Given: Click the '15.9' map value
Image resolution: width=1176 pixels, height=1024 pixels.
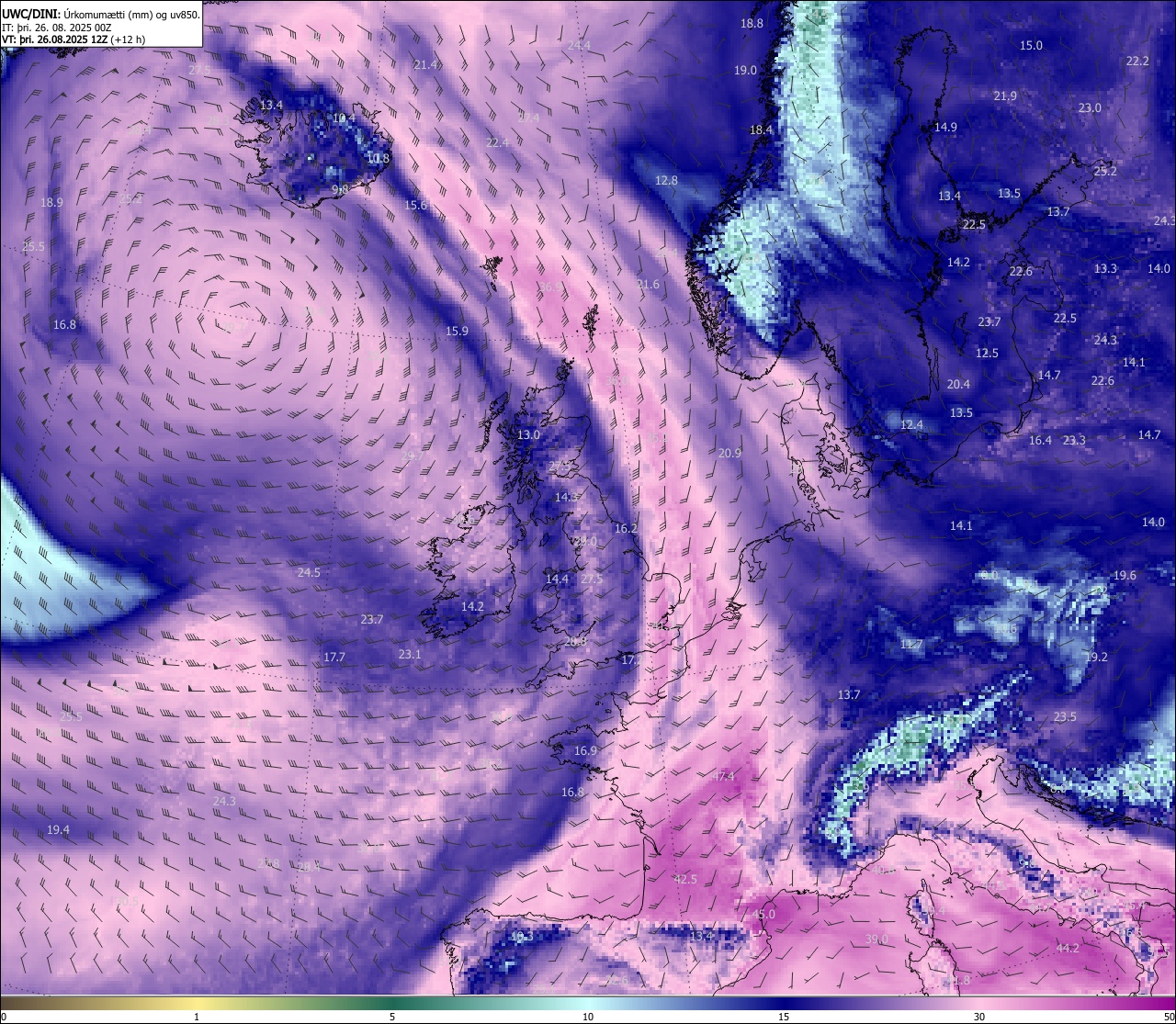Looking at the screenshot, I should point(457,332).
